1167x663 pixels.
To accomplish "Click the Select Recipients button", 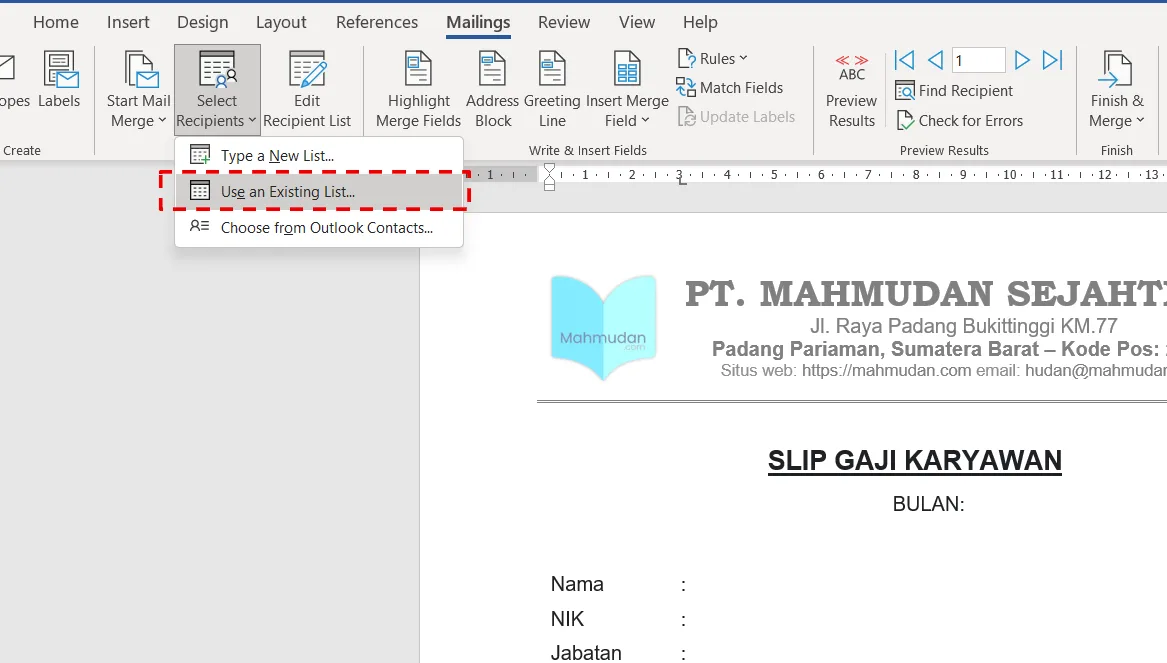I will pos(217,89).
